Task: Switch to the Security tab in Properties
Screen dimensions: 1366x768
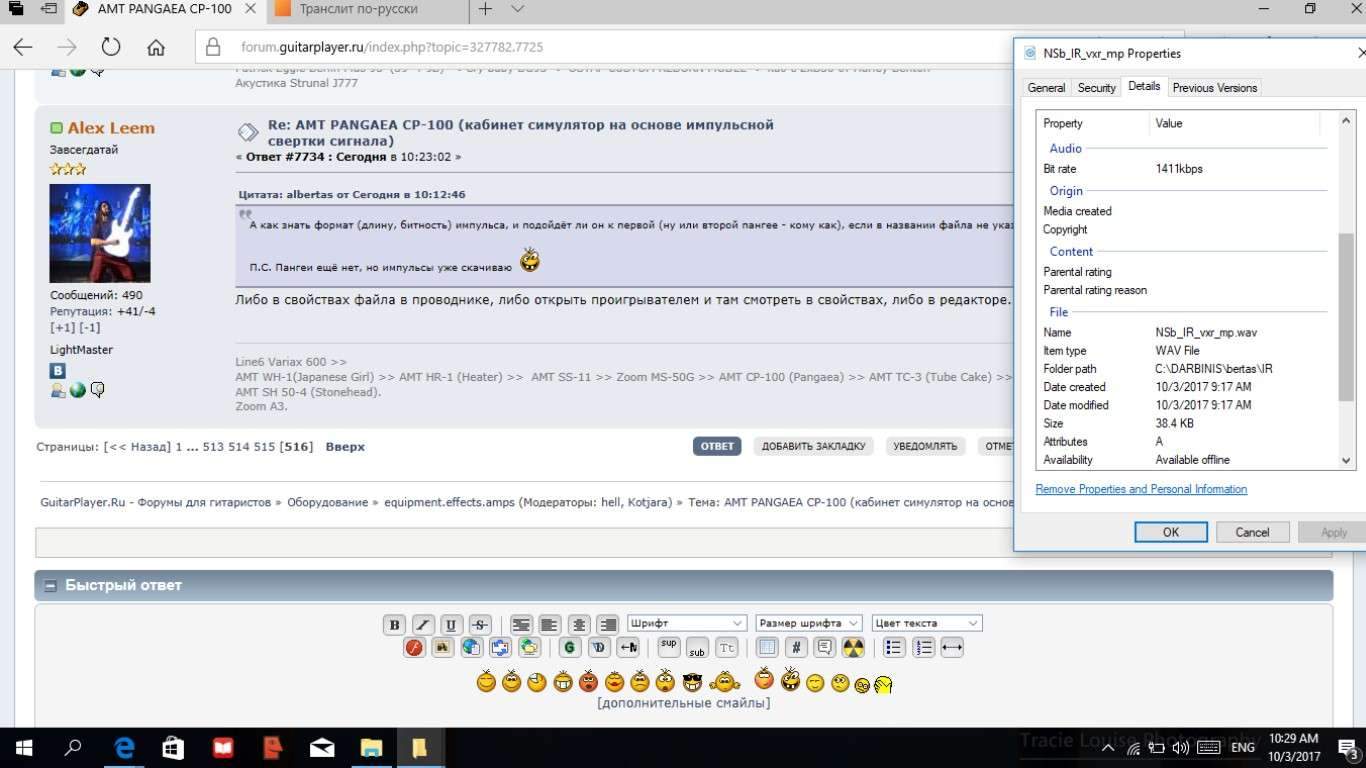Action: 1096,88
